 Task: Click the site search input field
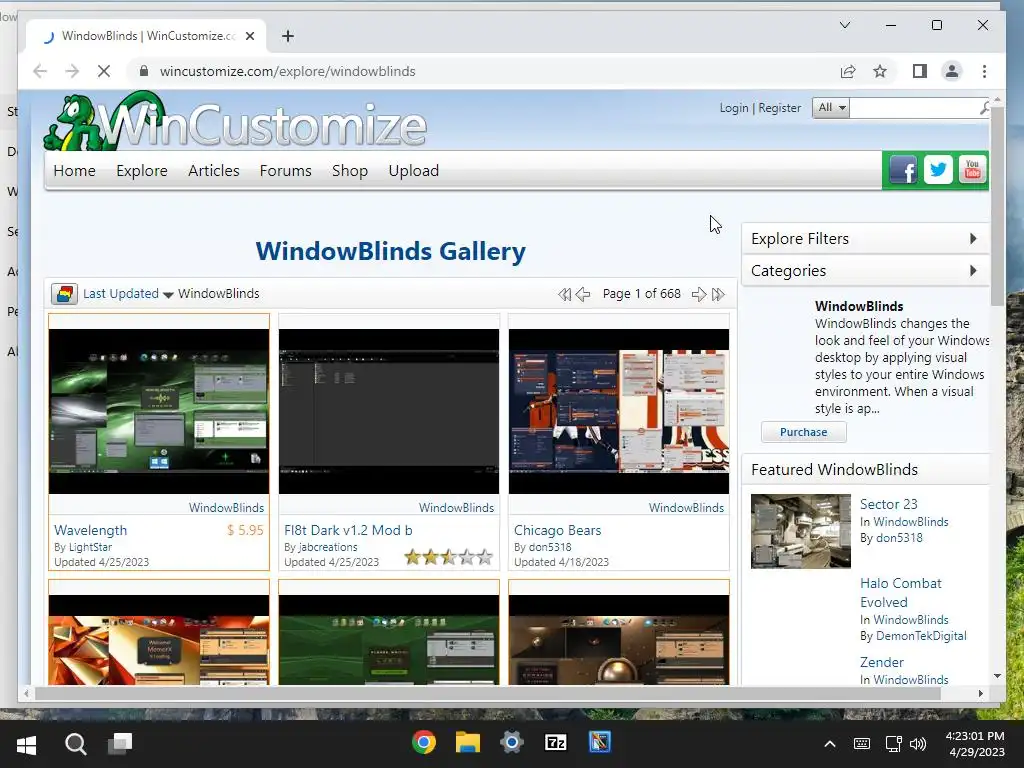[914, 108]
